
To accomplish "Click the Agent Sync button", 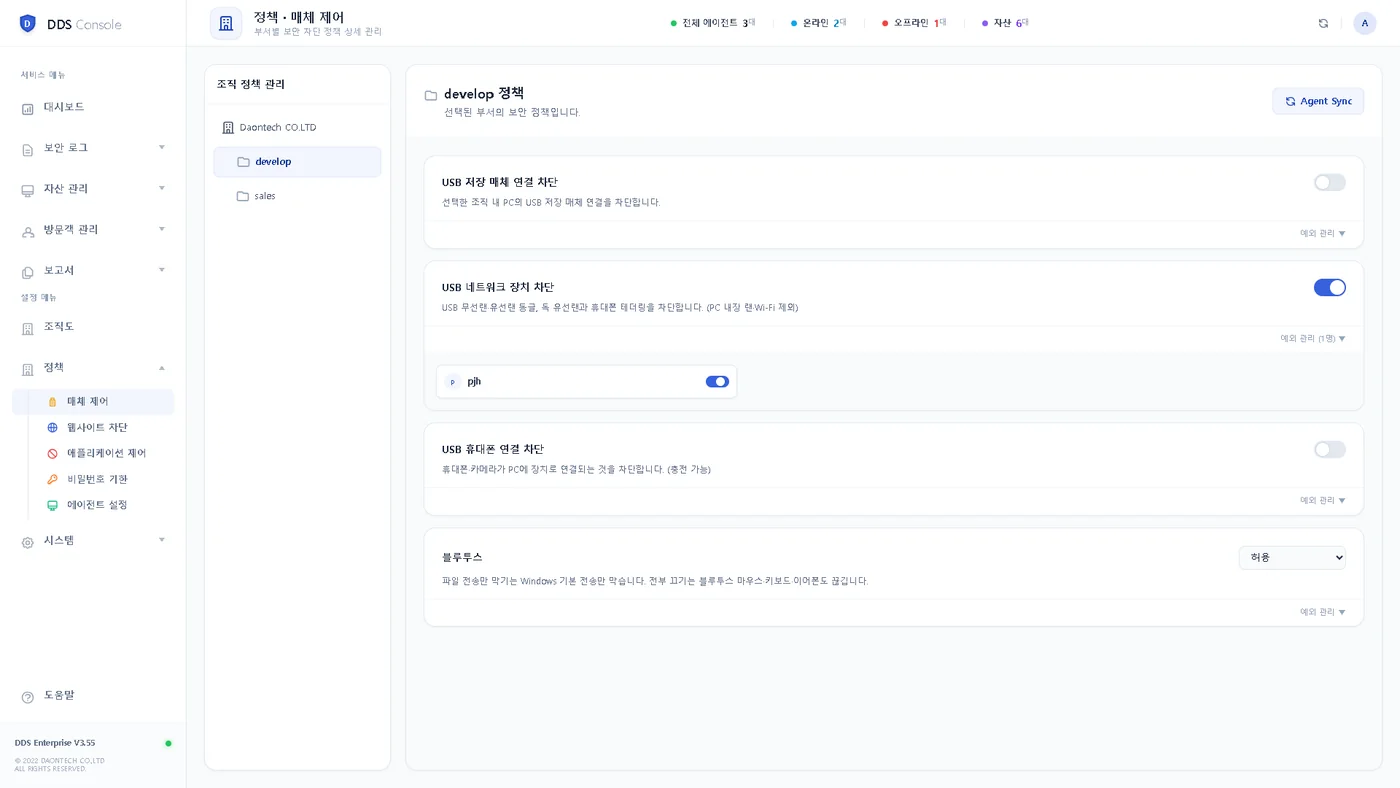I will click(x=1318, y=101).
